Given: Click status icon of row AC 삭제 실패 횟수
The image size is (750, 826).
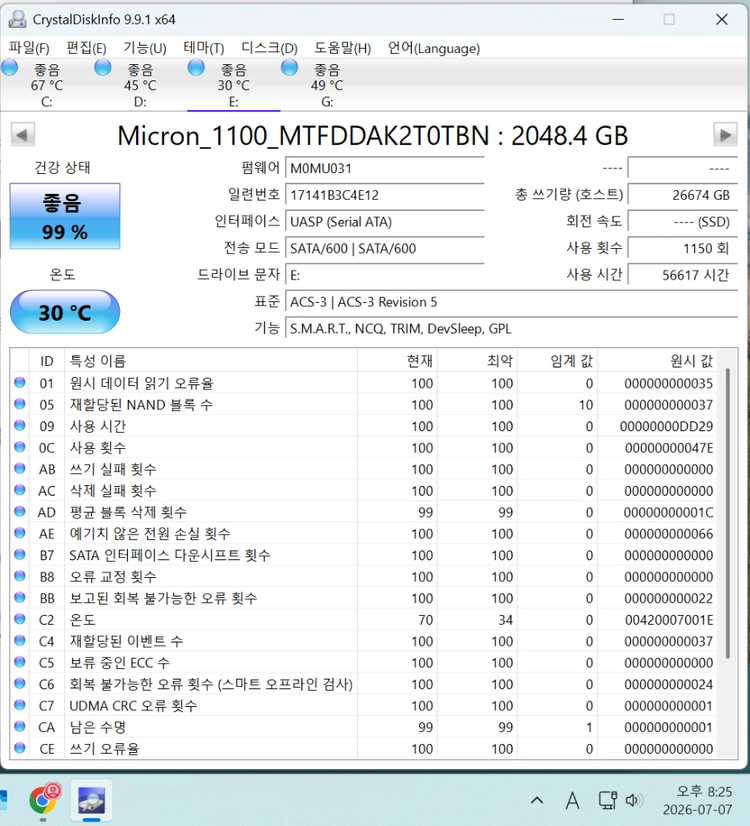Looking at the screenshot, I should pyautogui.click(x=20, y=490).
